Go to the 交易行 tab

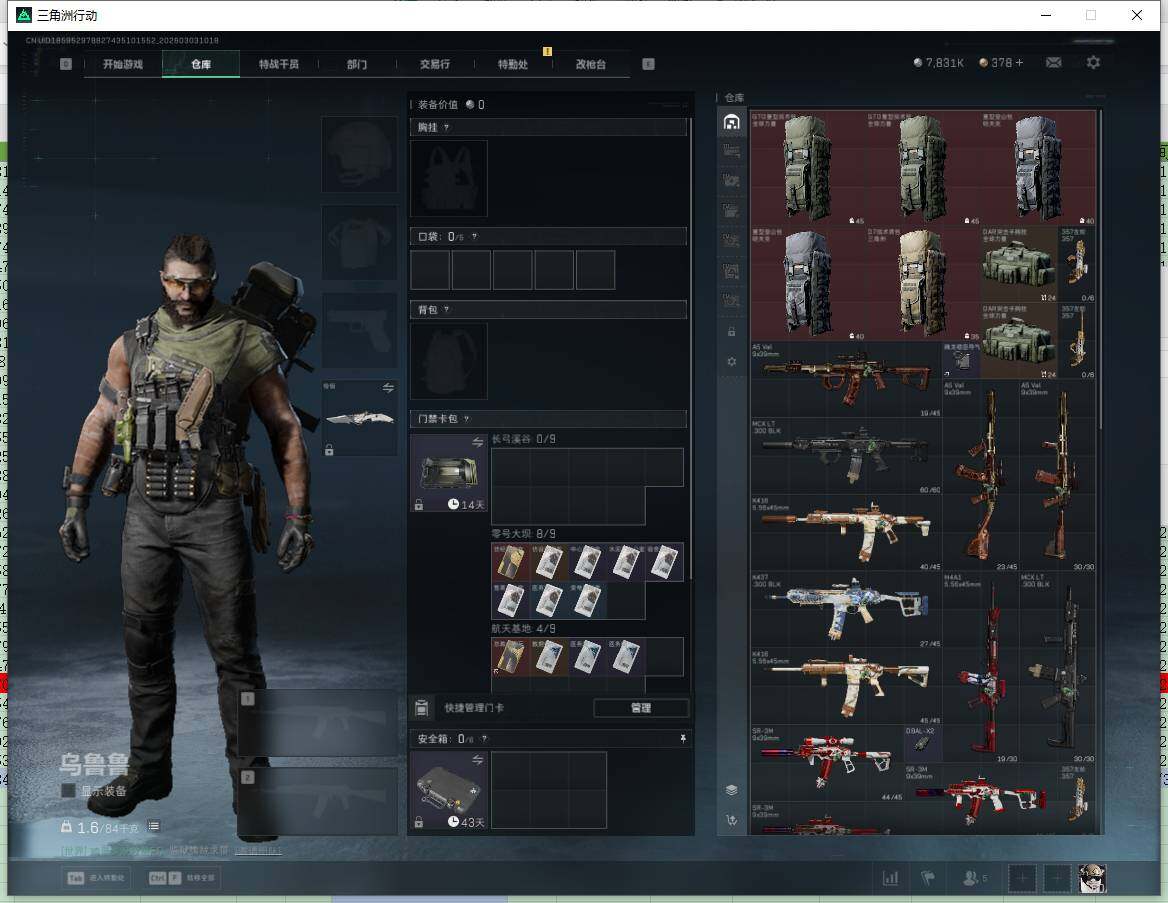434,64
